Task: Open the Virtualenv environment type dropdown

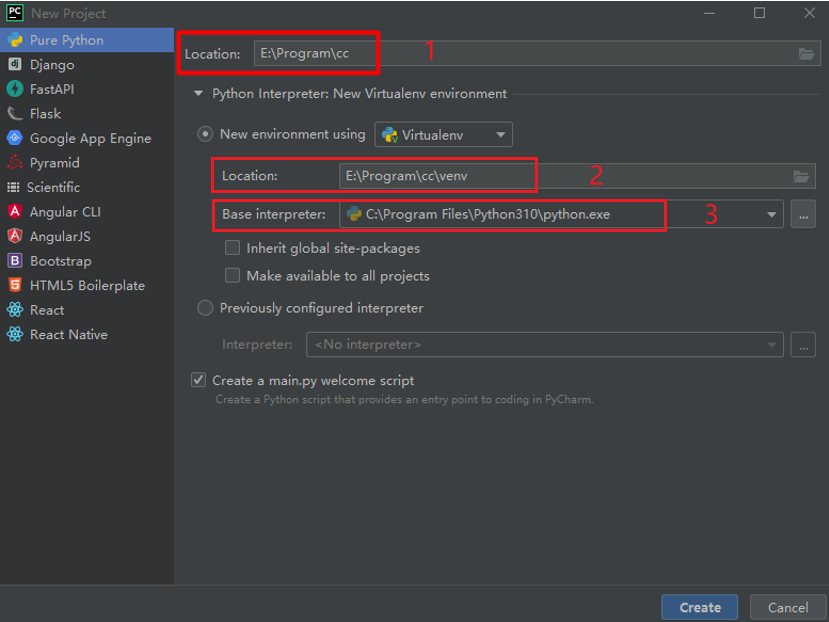Action: coord(443,135)
